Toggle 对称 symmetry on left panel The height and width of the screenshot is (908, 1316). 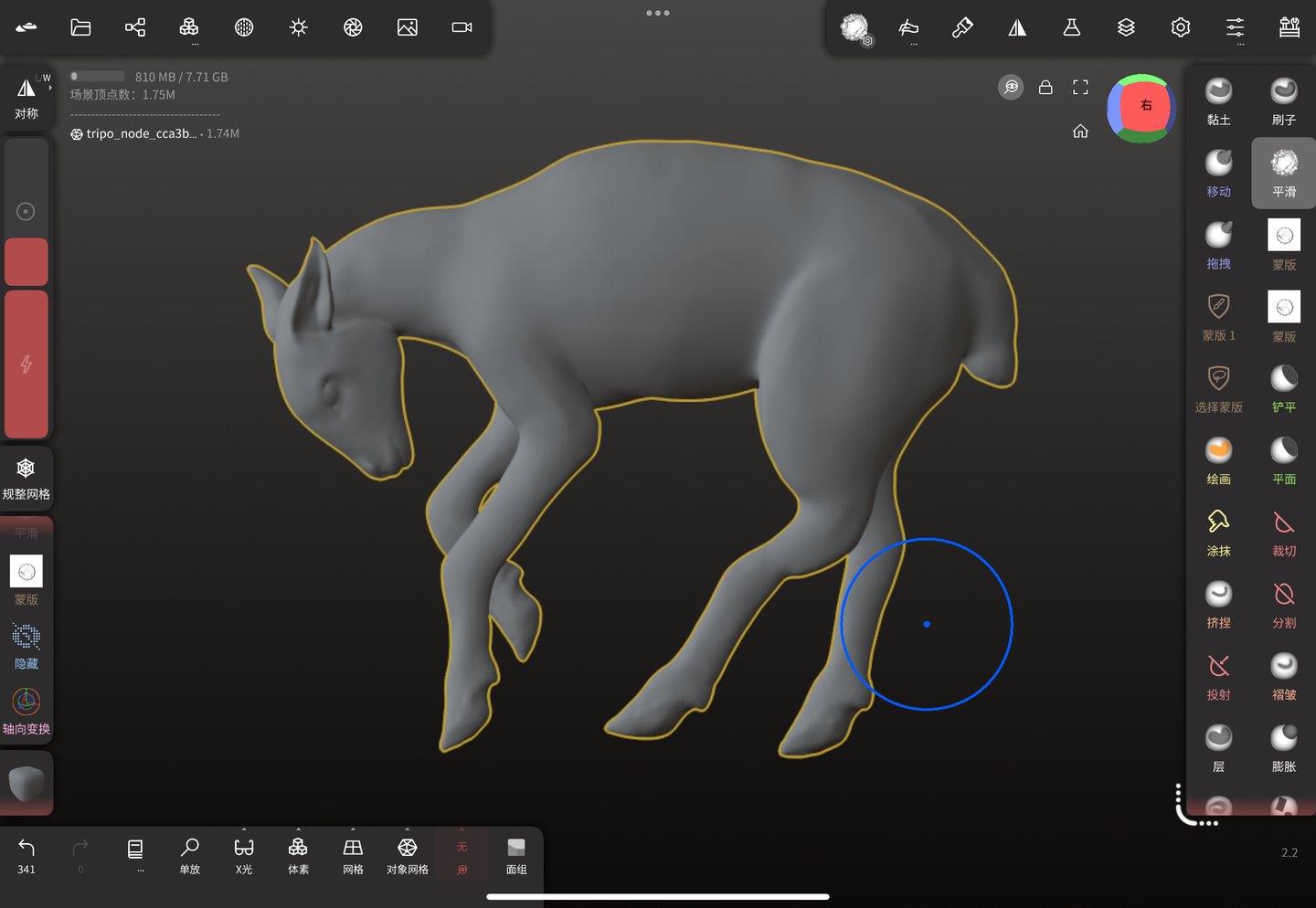coord(27,98)
